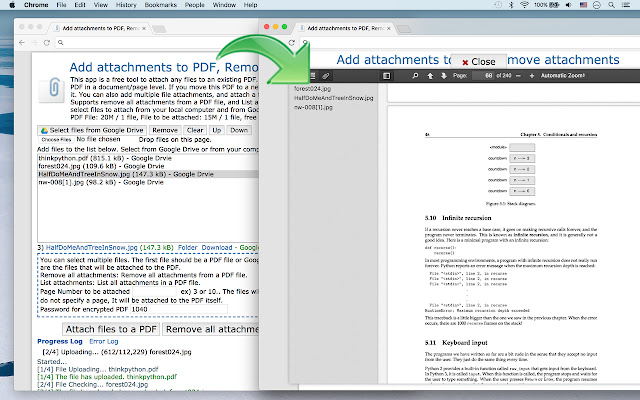Open the find magnifier in PDF viewer
Viewport: 640px width, 400px height.
point(415,76)
